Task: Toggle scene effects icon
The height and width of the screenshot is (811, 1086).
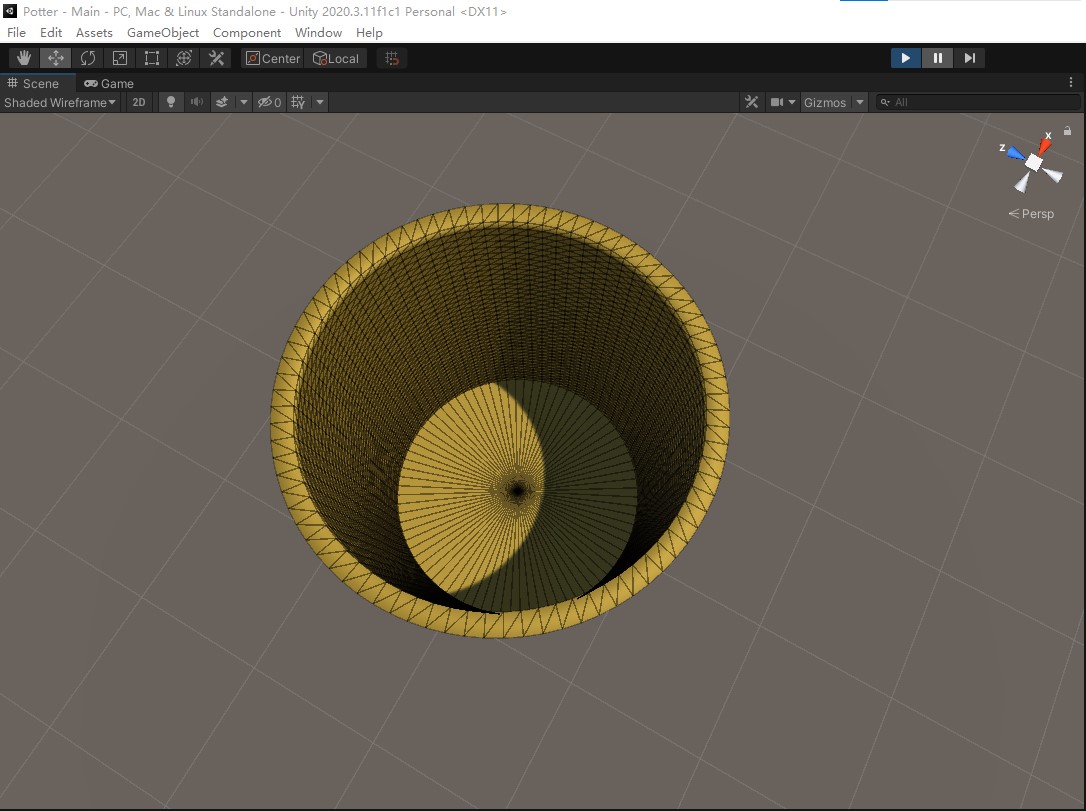Action: [x=222, y=103]
